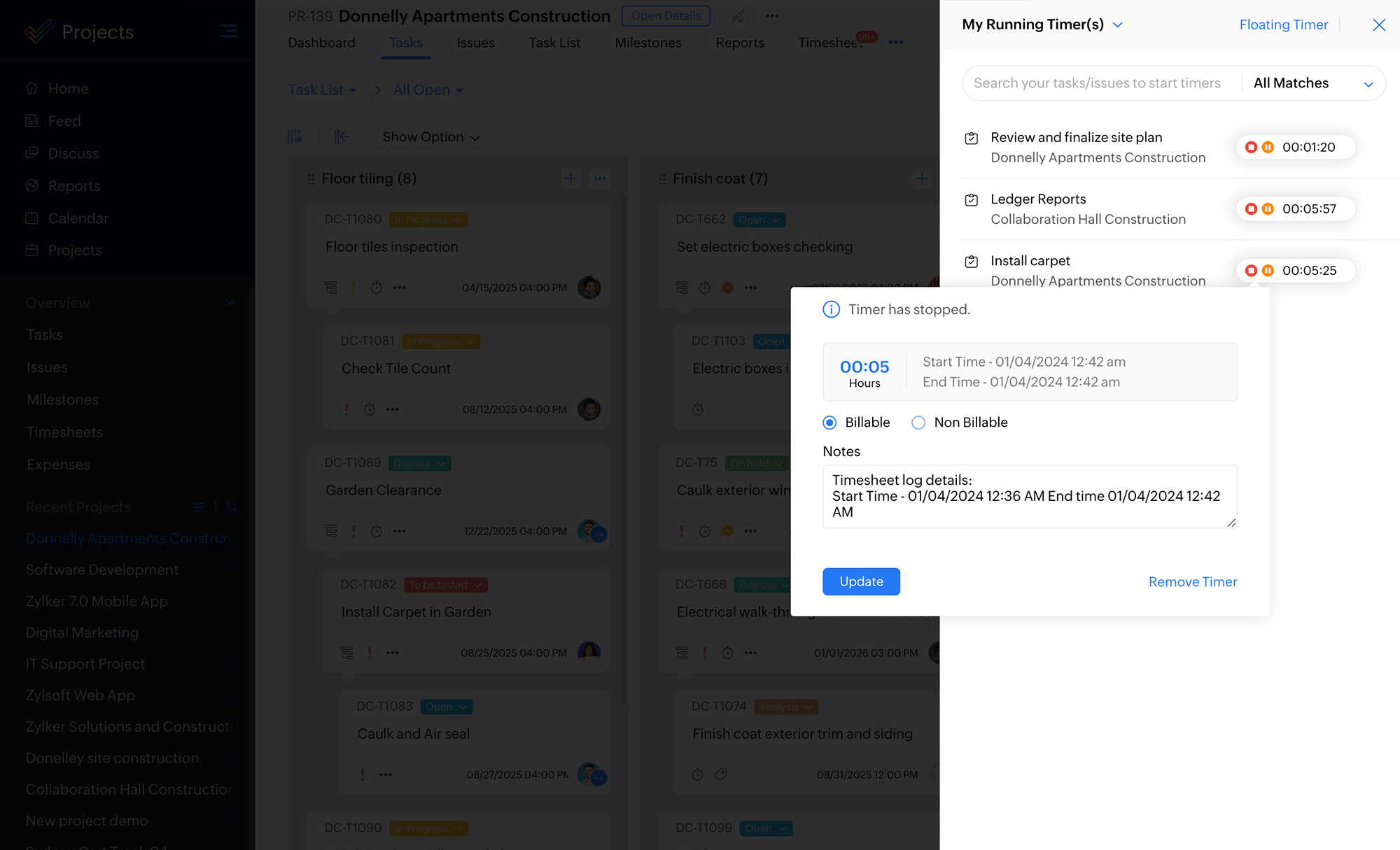Screen dimensions: 1400x850
Task: Click the Update button
Action: 861,581
